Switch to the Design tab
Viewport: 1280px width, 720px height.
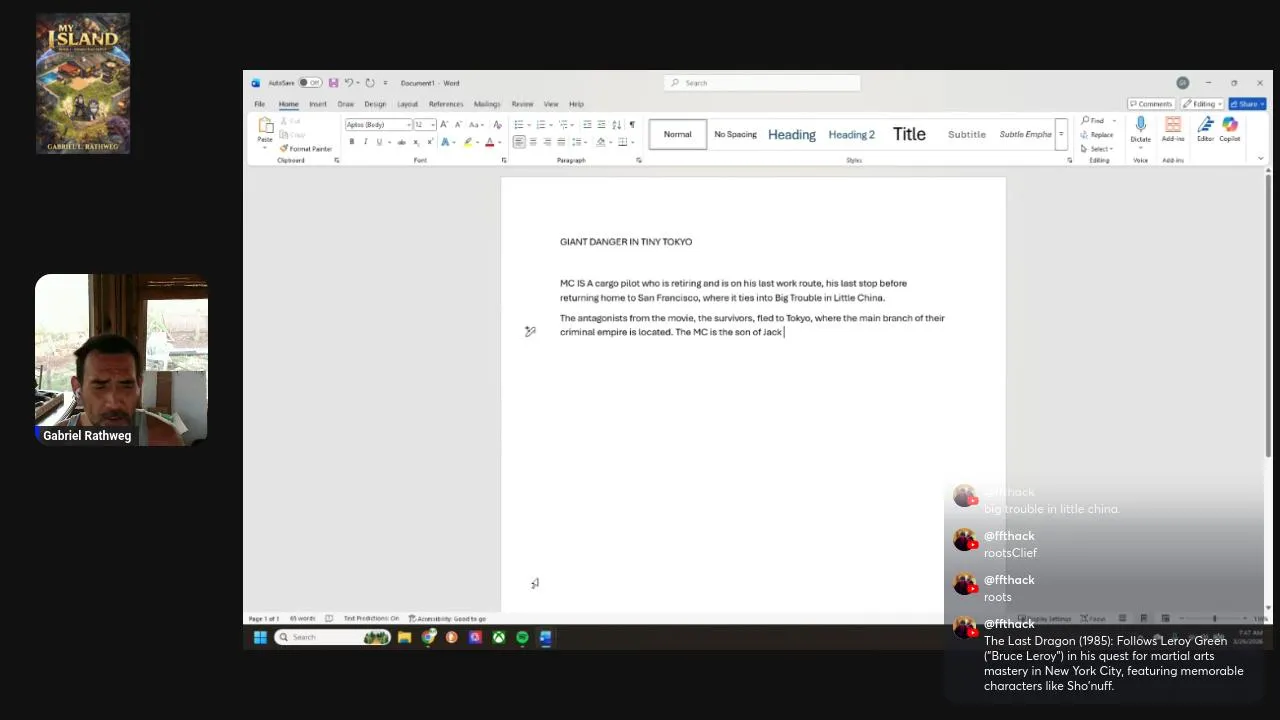coord(375,104)
